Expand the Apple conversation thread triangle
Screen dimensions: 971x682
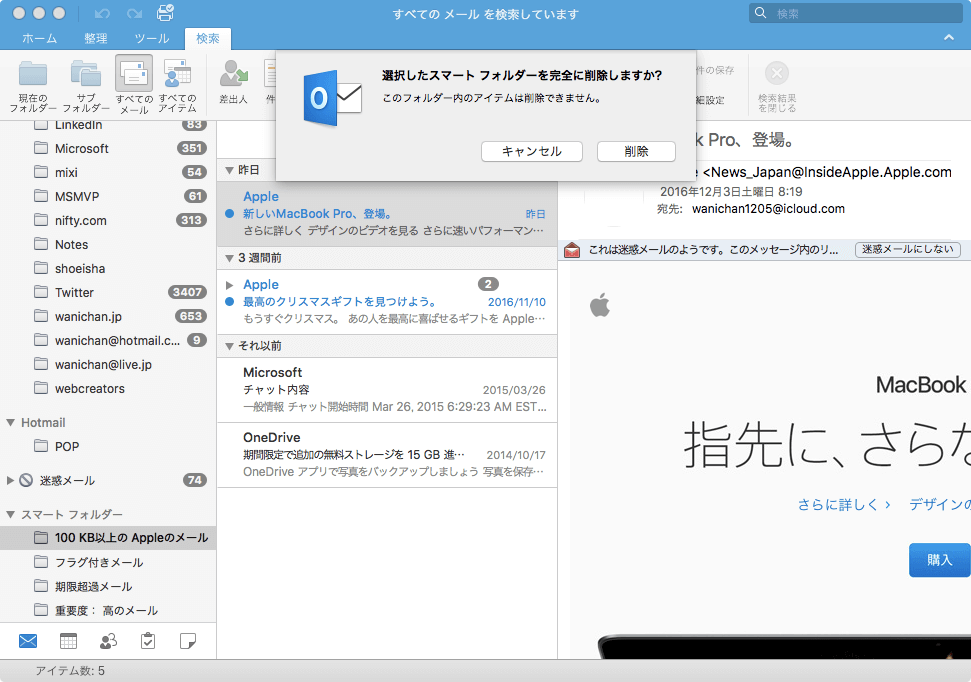(229, 285)
